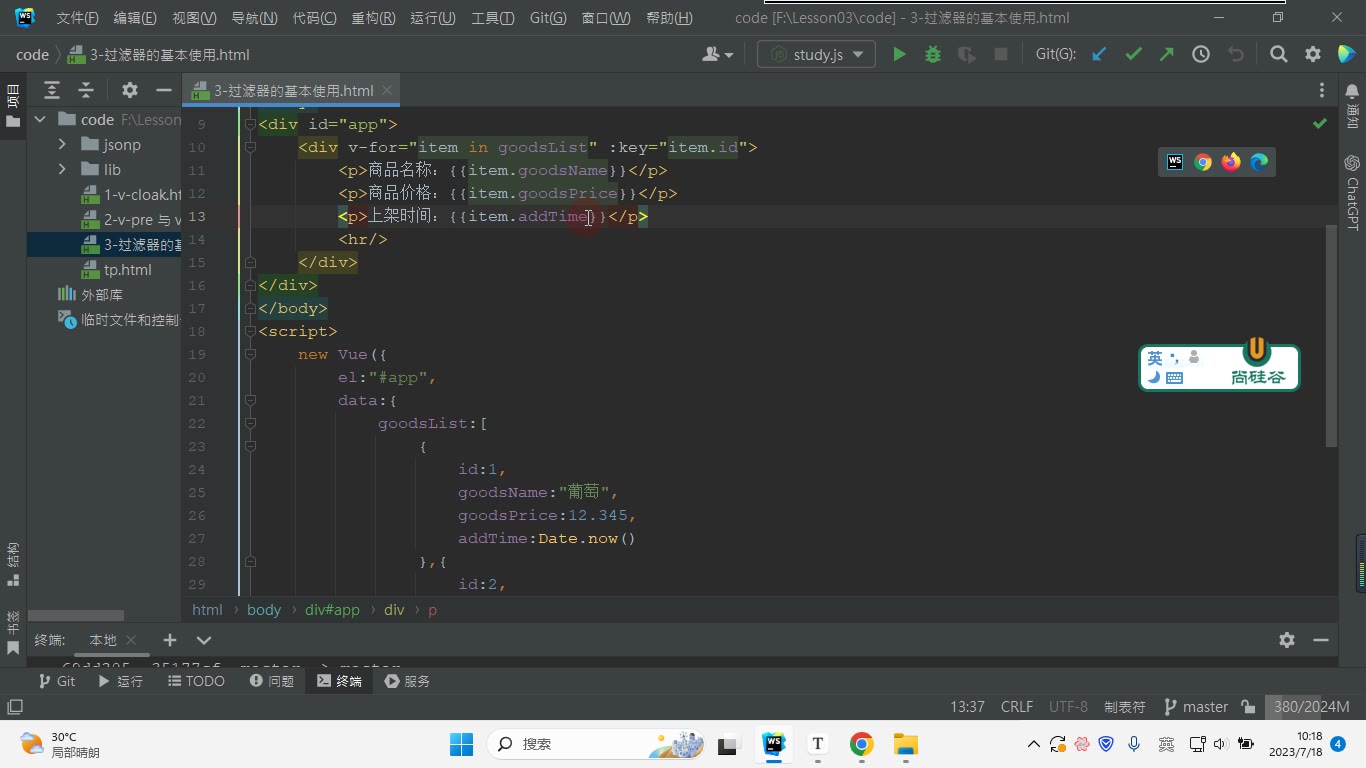This screenshot has width=1366, height=768.
Task: Toggle fold marker on line 19
Action: click(248, 354)
